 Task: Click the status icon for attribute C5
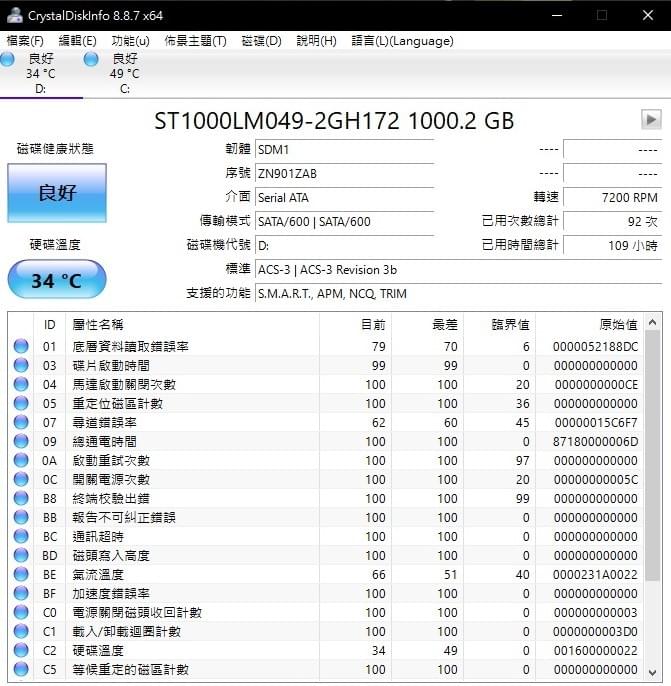point(21,669)
